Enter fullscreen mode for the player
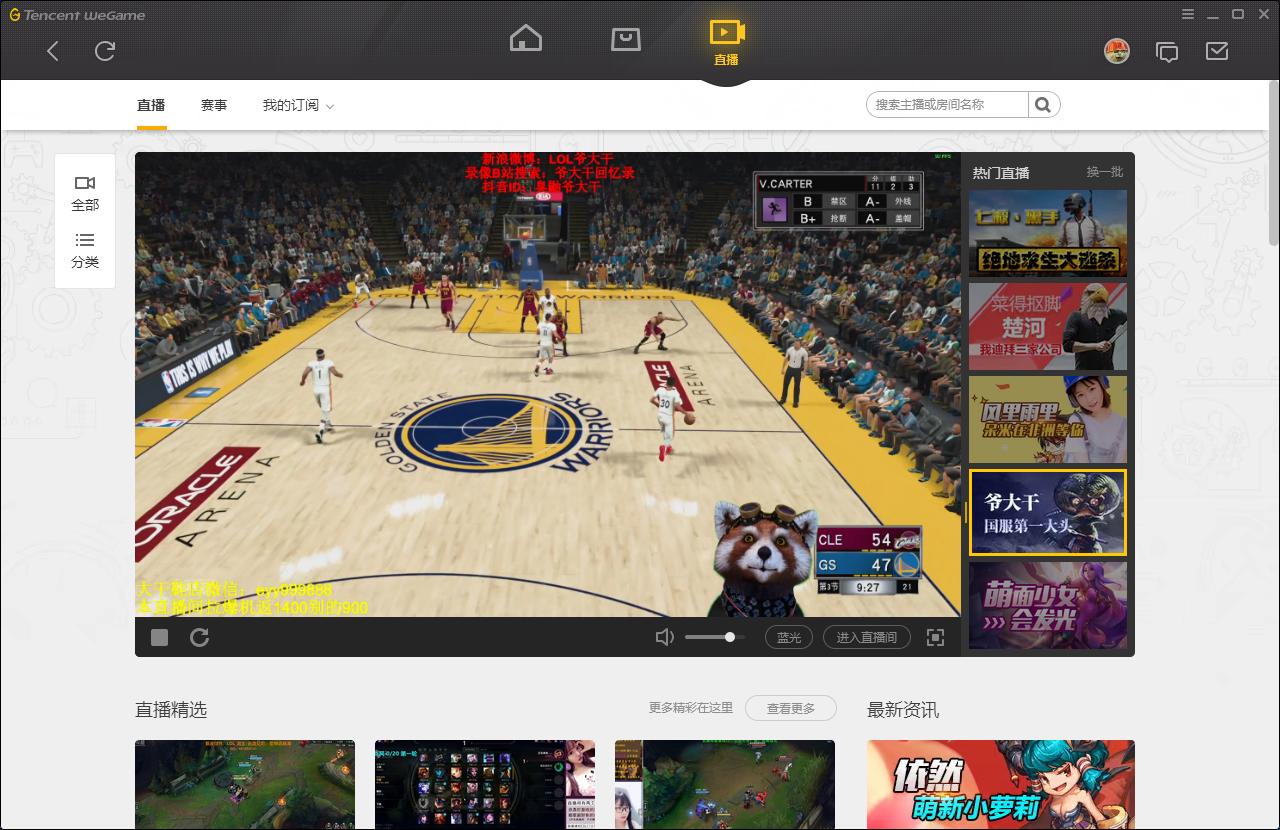Viewport: 1280px width, 830px height. (935, 637)
